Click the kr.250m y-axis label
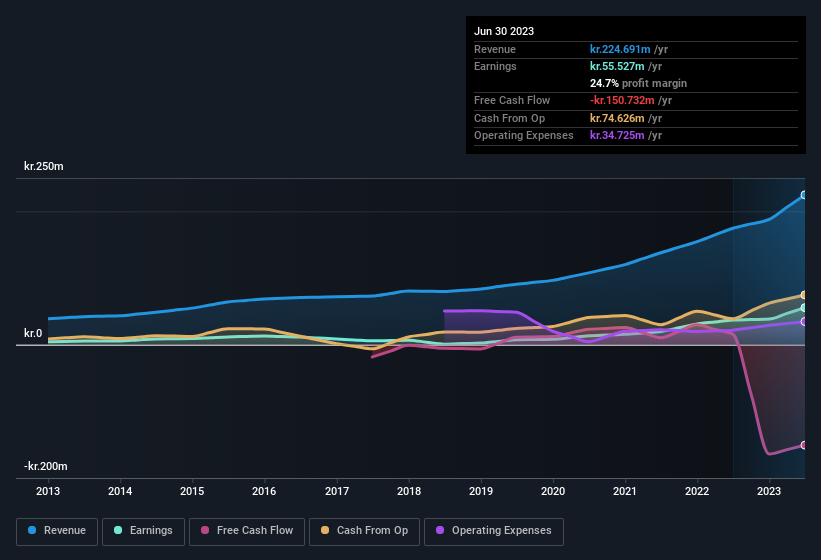Viewport: 821px width, 560px height. point(43,166)
